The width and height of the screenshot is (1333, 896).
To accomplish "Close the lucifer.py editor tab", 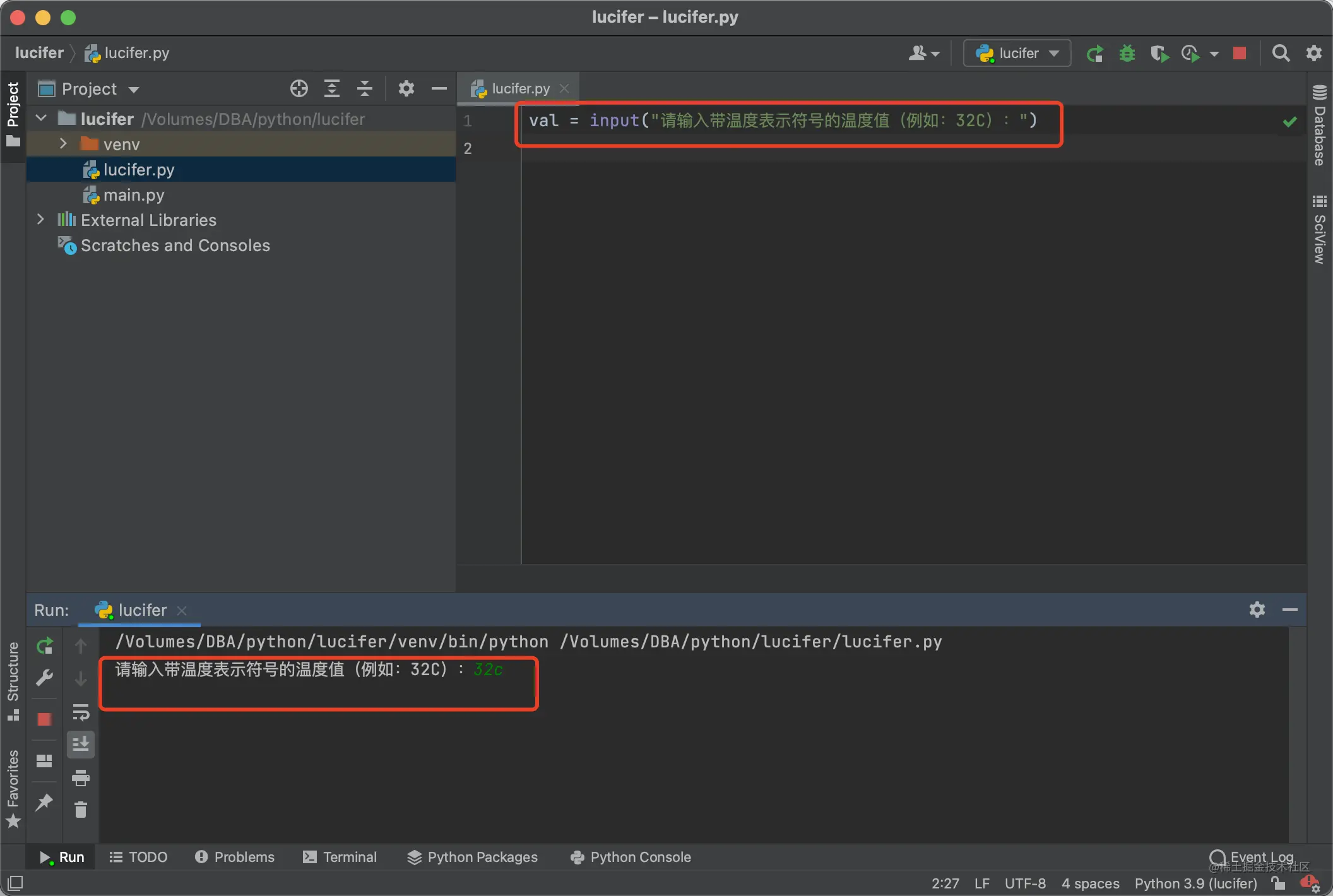I will pos(565,89).
